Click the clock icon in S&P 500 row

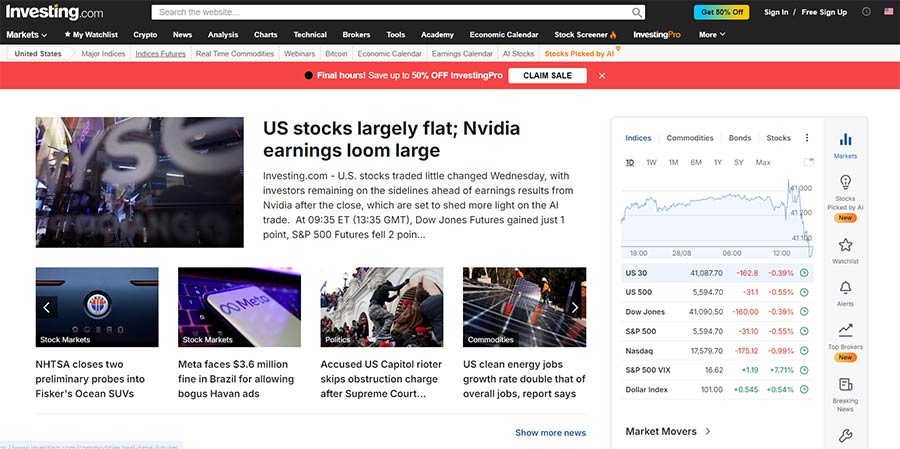(804, 331)
